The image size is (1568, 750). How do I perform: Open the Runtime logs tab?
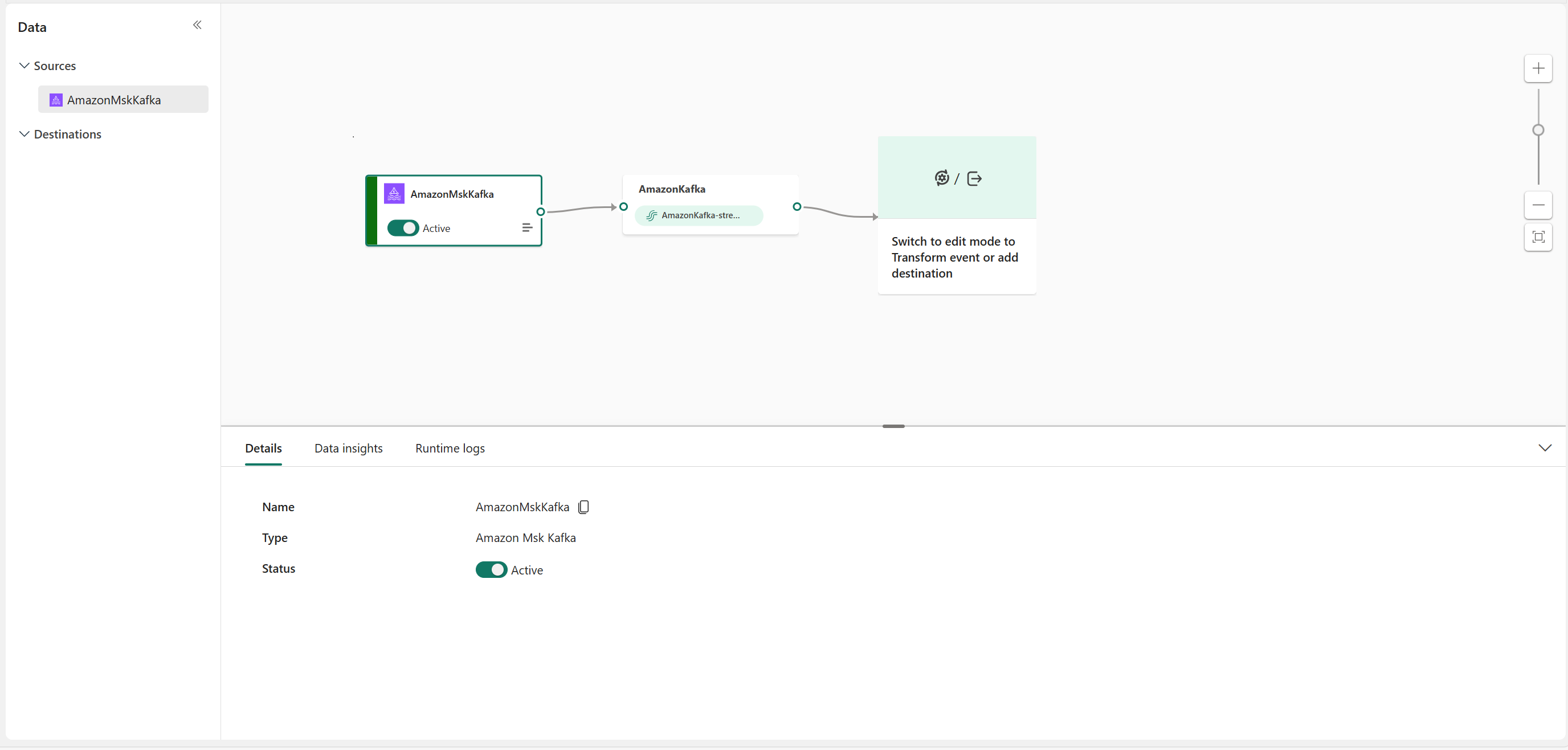(450, 448)
